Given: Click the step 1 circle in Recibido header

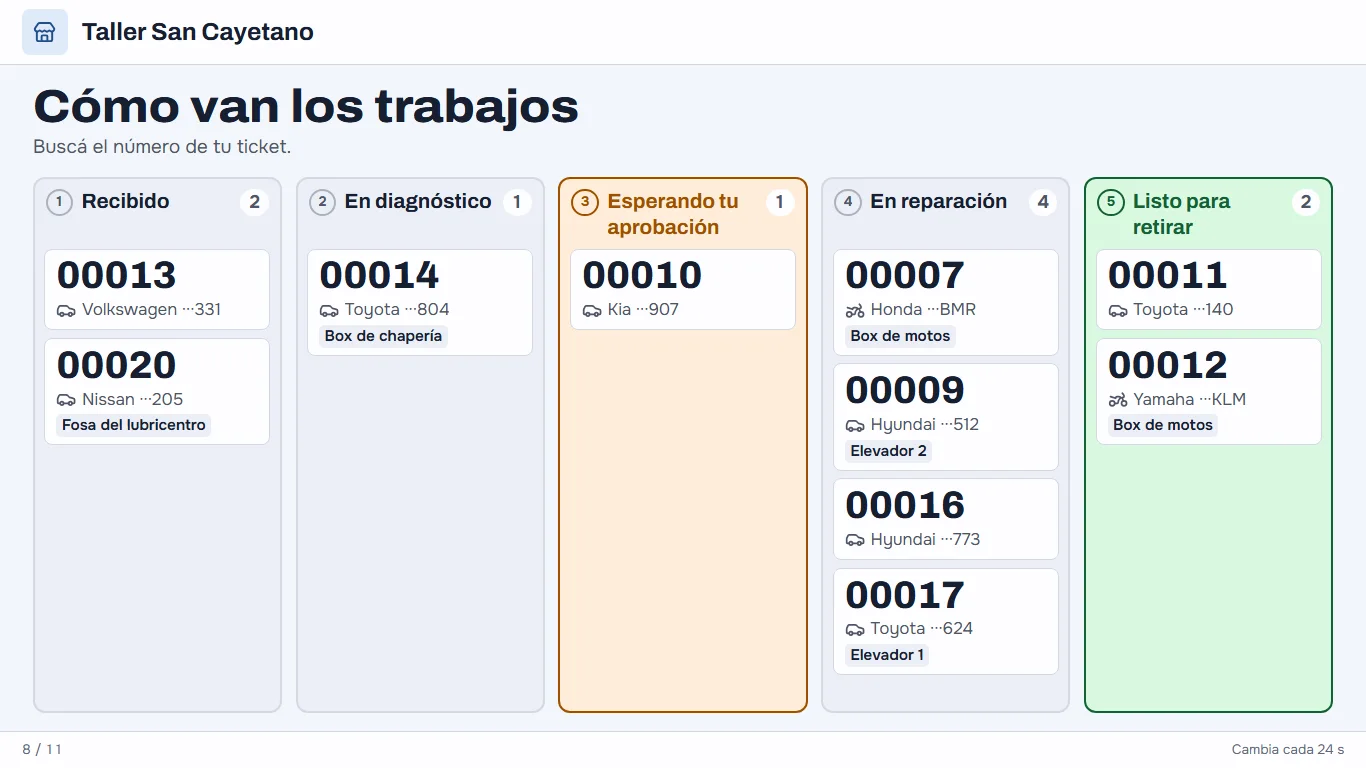Looking at the screenshot, I should point(59,202).
